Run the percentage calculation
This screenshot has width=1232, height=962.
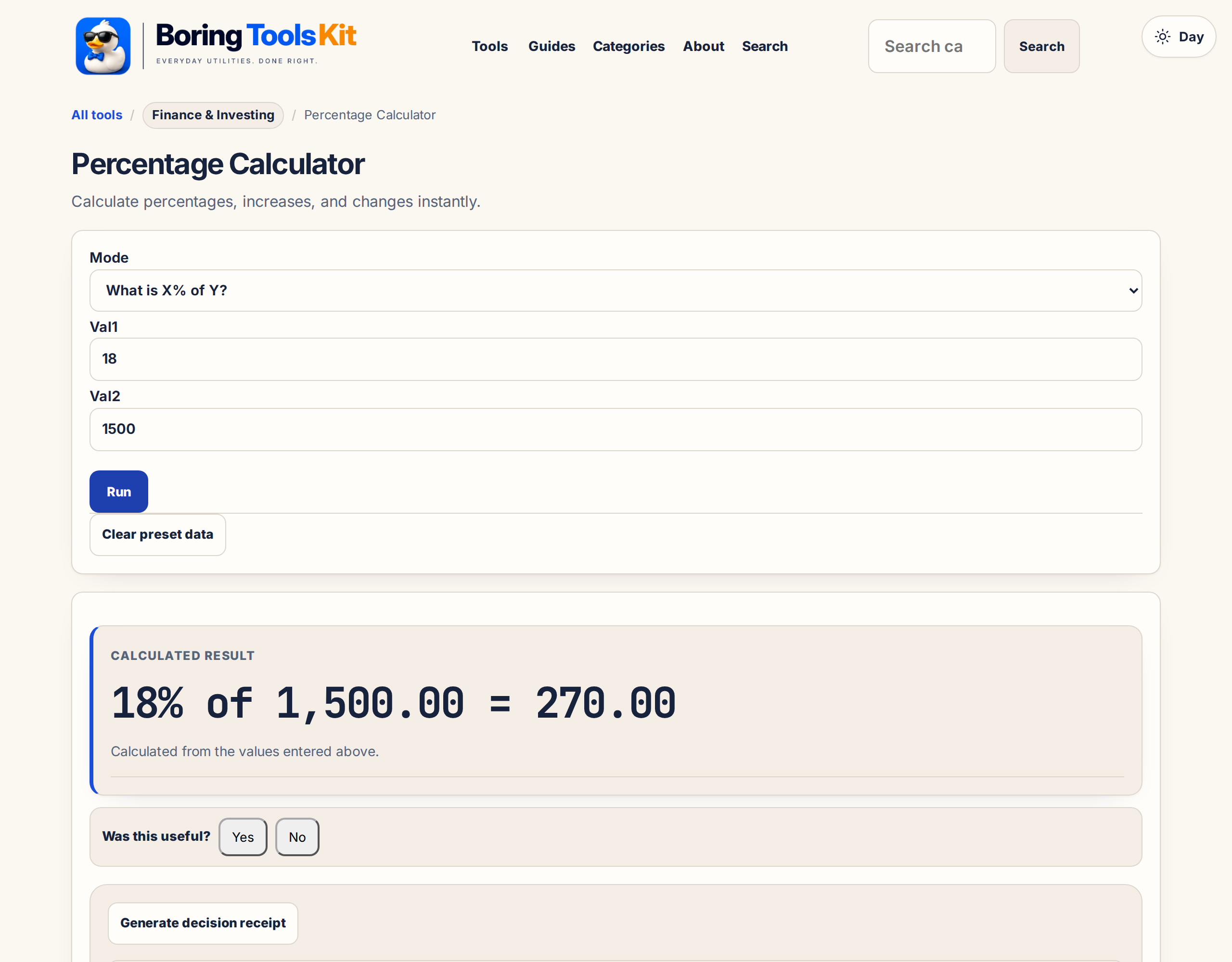click(118, 492)
